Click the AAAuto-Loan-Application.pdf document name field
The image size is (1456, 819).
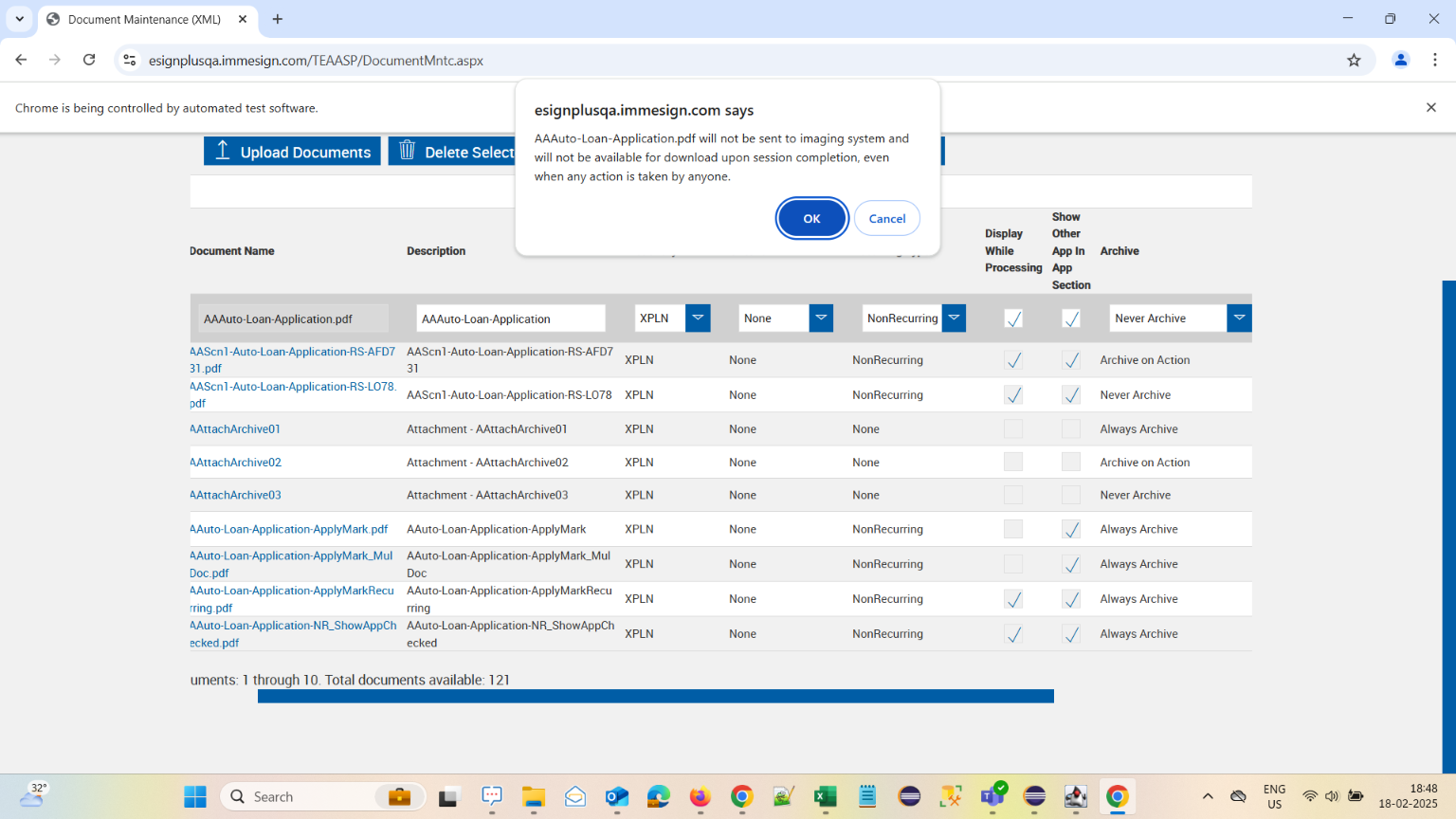pyautogui.click(x=293, y=318)
